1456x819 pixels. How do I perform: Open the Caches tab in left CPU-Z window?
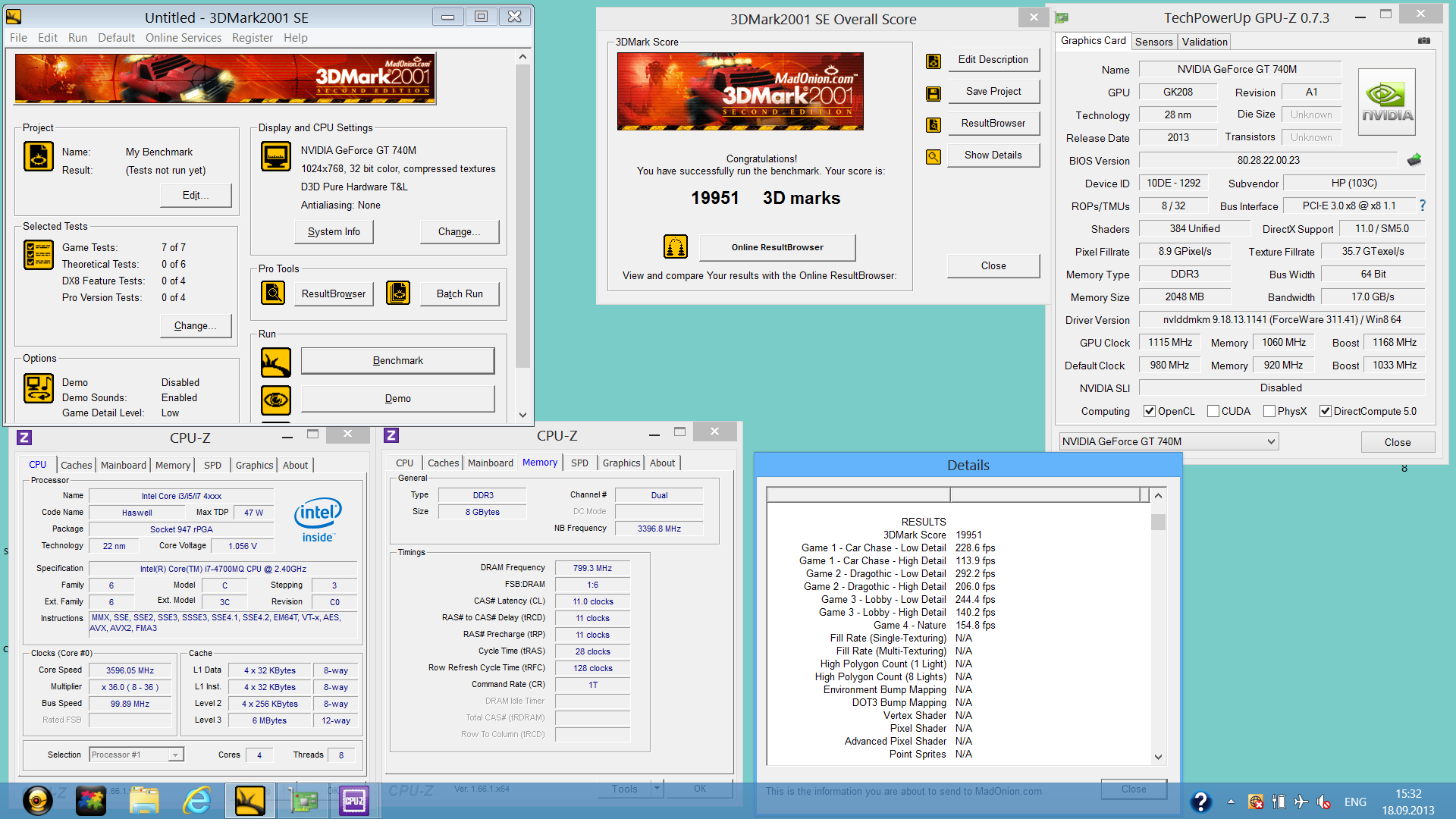coord(76,465)
